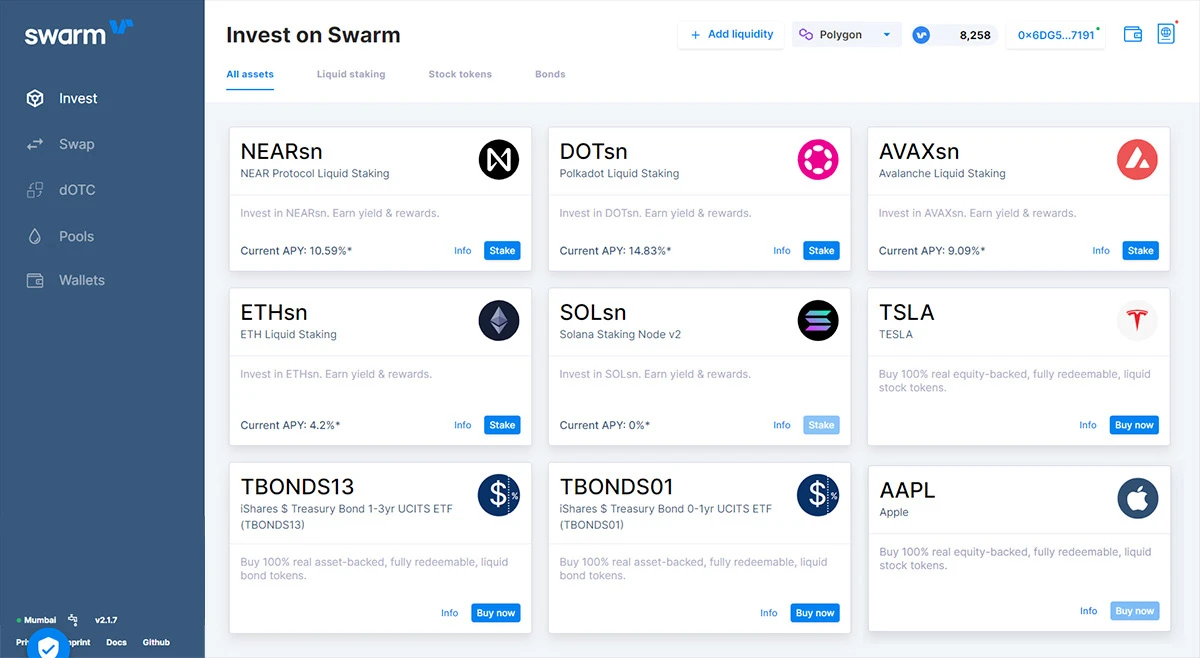The height and width of the screenshot is (658, 1200).
Task: Open Info for TBONDS01
Action: pyautogui.click(x=769, y=613)
